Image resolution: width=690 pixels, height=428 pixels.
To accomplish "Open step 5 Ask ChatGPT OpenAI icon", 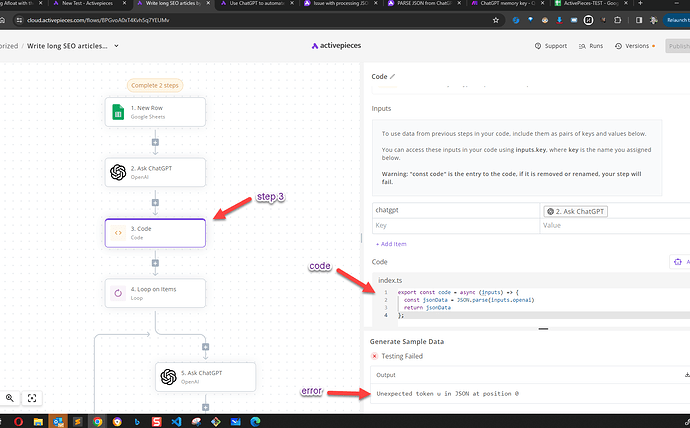I will point(169,377).
